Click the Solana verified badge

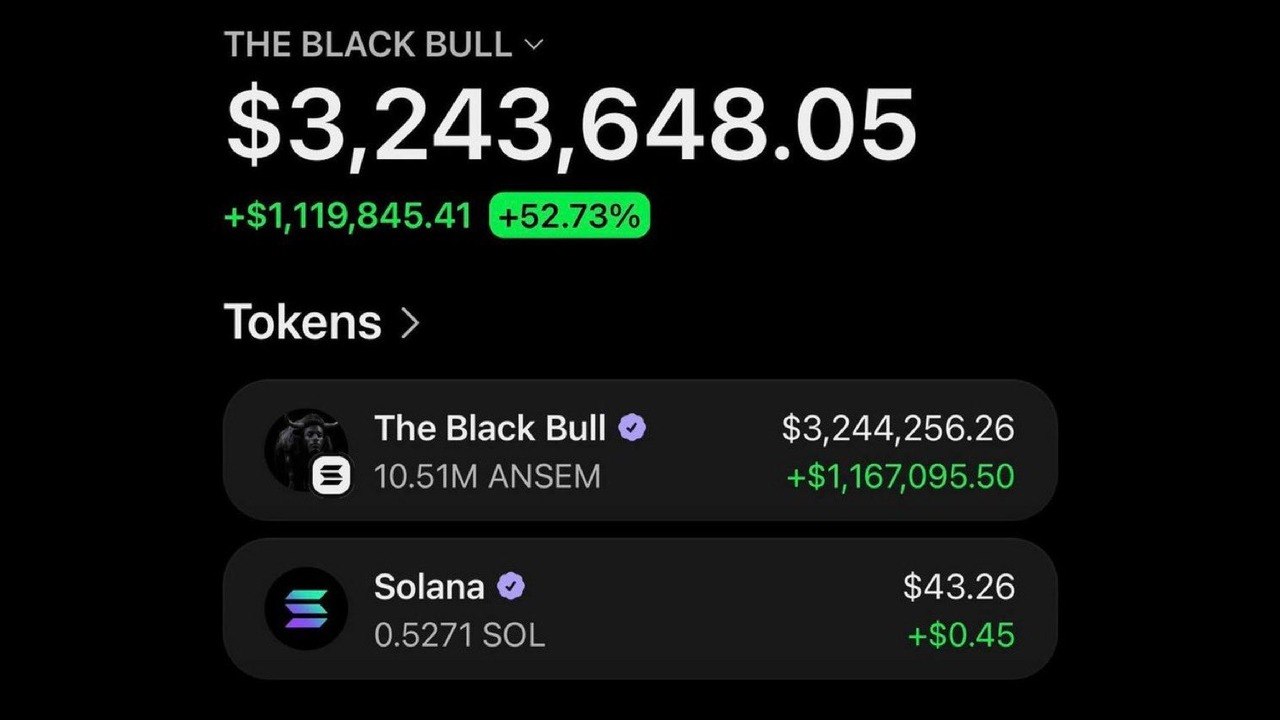click(x=511, y=587)
